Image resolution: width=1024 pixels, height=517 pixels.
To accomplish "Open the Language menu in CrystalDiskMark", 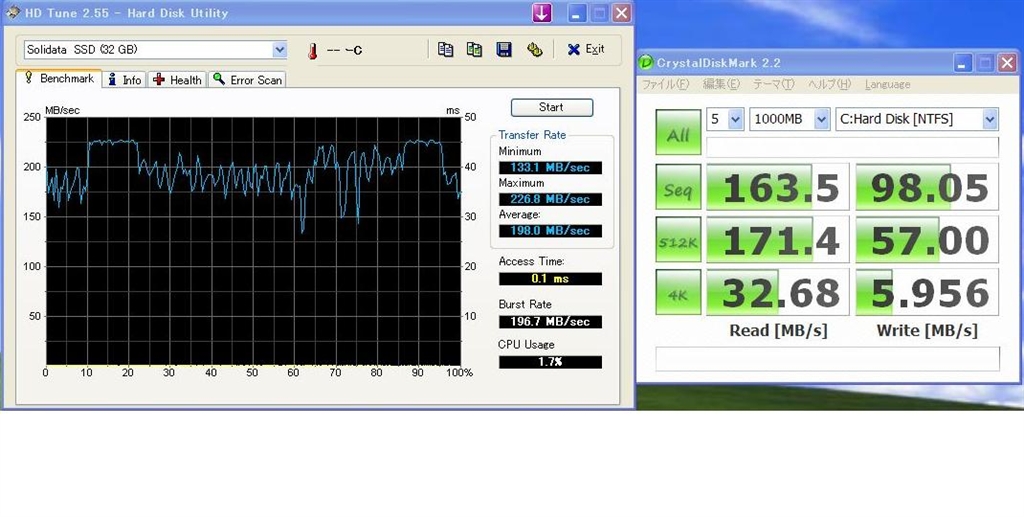I will 887,85.
